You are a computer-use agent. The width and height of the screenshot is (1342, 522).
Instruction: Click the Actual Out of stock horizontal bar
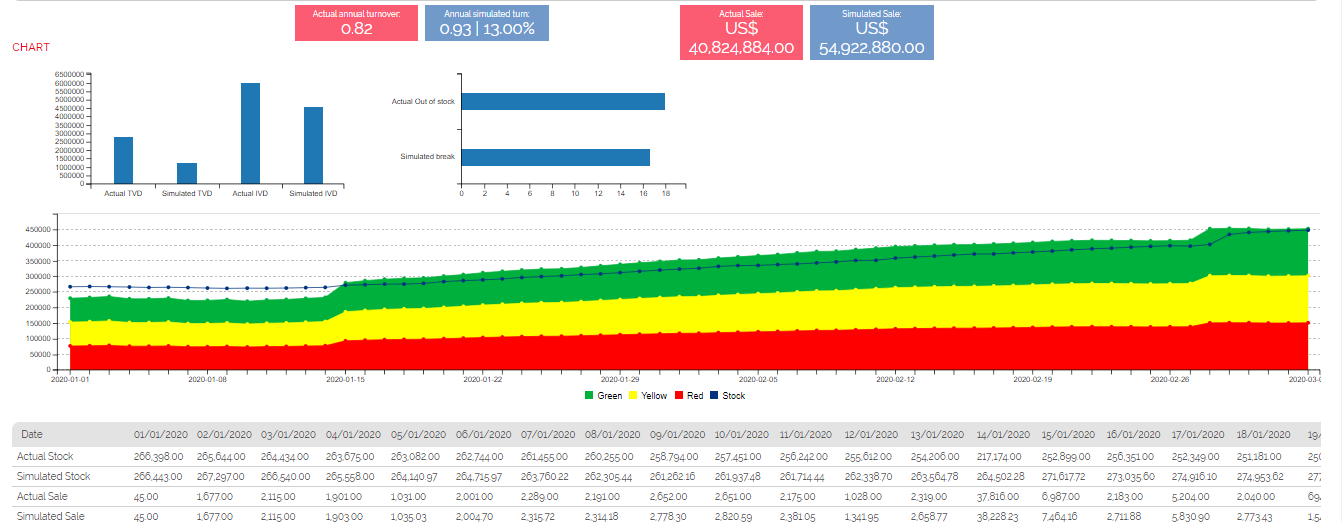(563, 101)
